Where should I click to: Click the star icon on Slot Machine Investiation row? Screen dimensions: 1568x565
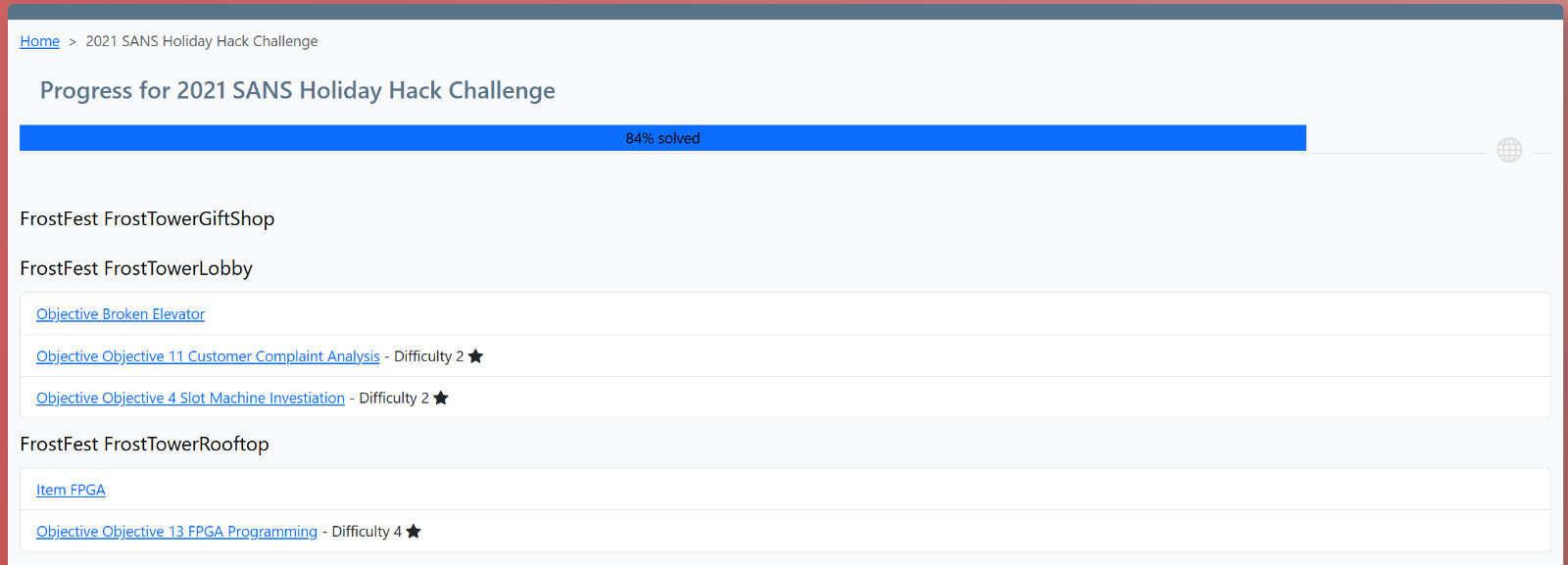[441, 398]
